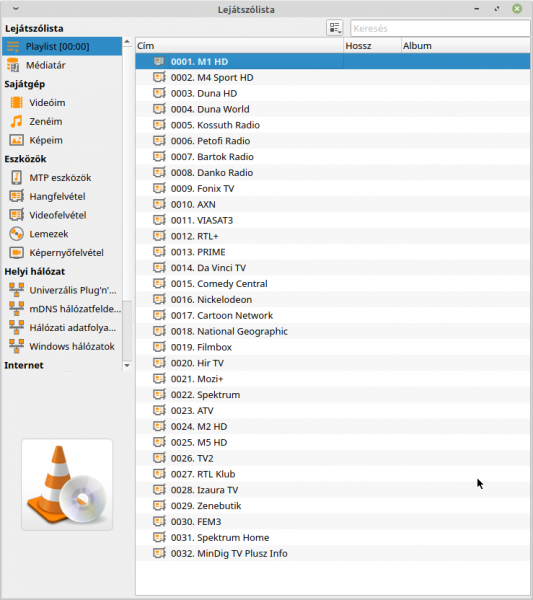Open MTP eszközök device icon
This screenshot has height=600, width=533.
[x=16, y=178]
